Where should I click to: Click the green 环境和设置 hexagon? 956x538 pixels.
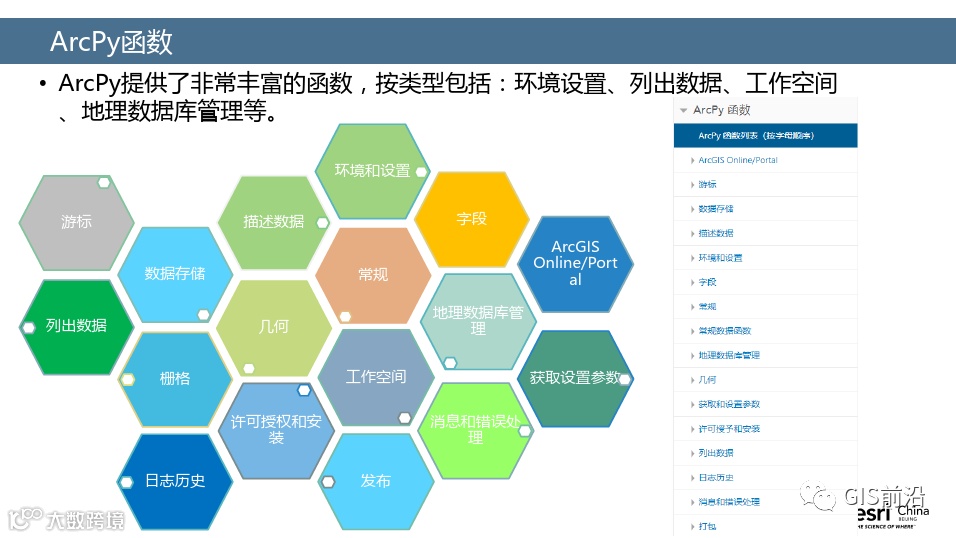click(x=373, y=171)
